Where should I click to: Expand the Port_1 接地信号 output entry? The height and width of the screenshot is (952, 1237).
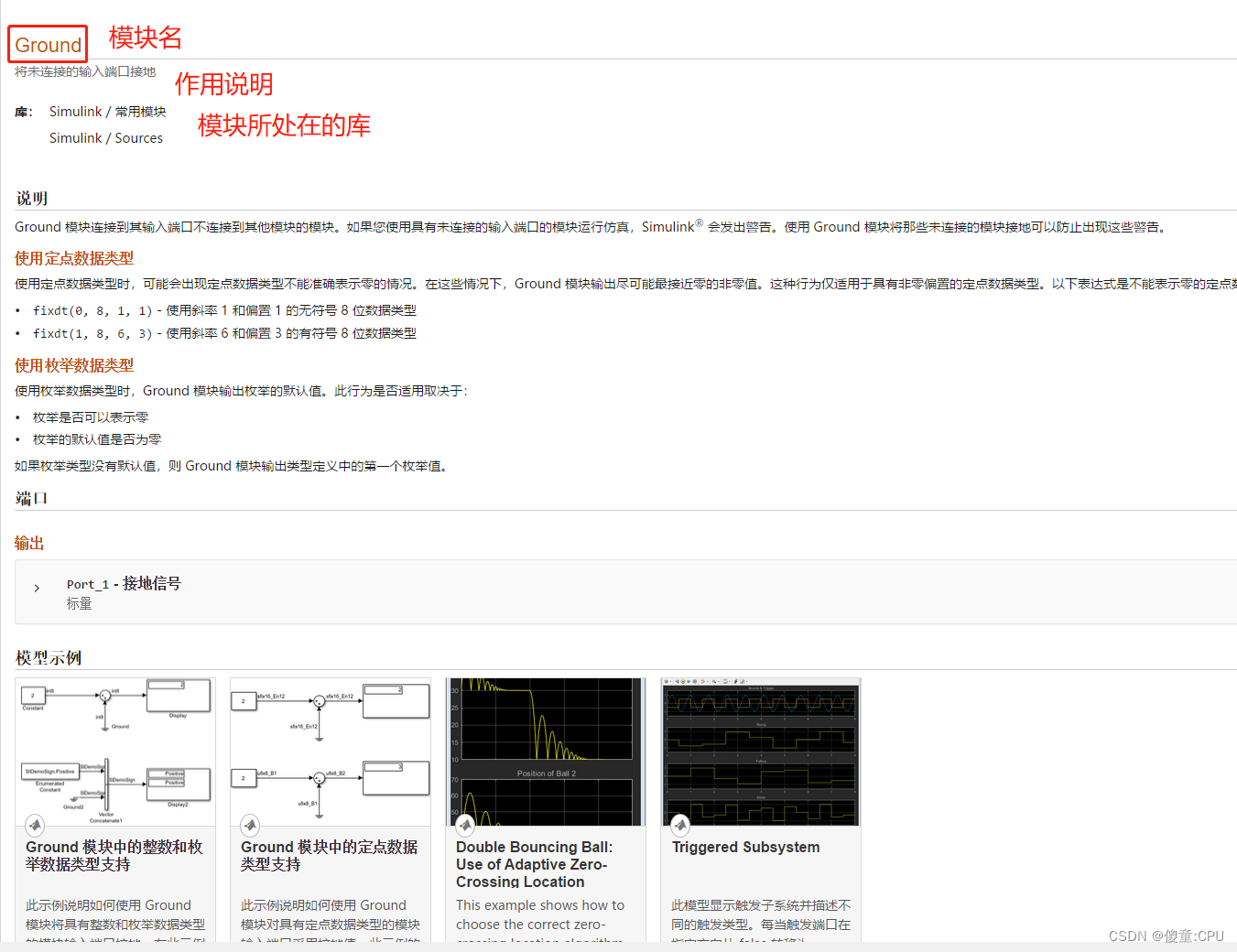(x=37, y=588)
